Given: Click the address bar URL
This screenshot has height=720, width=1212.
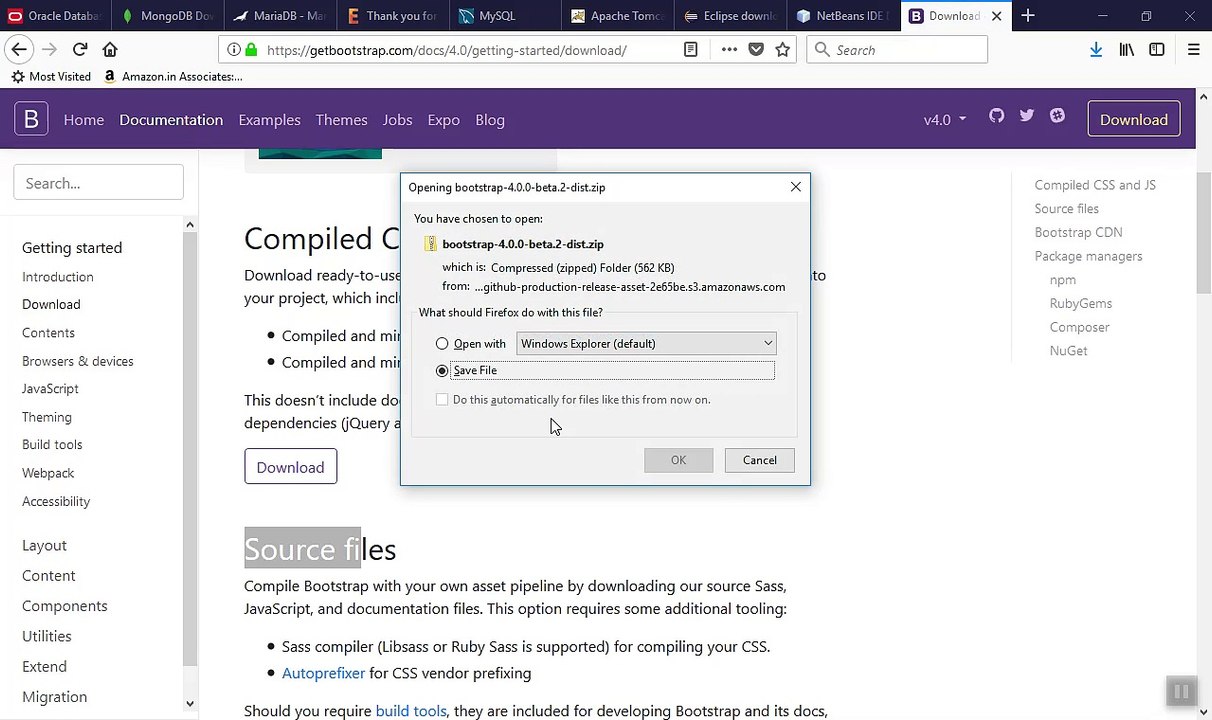Looking at the screenshot, I should [446, 50].
